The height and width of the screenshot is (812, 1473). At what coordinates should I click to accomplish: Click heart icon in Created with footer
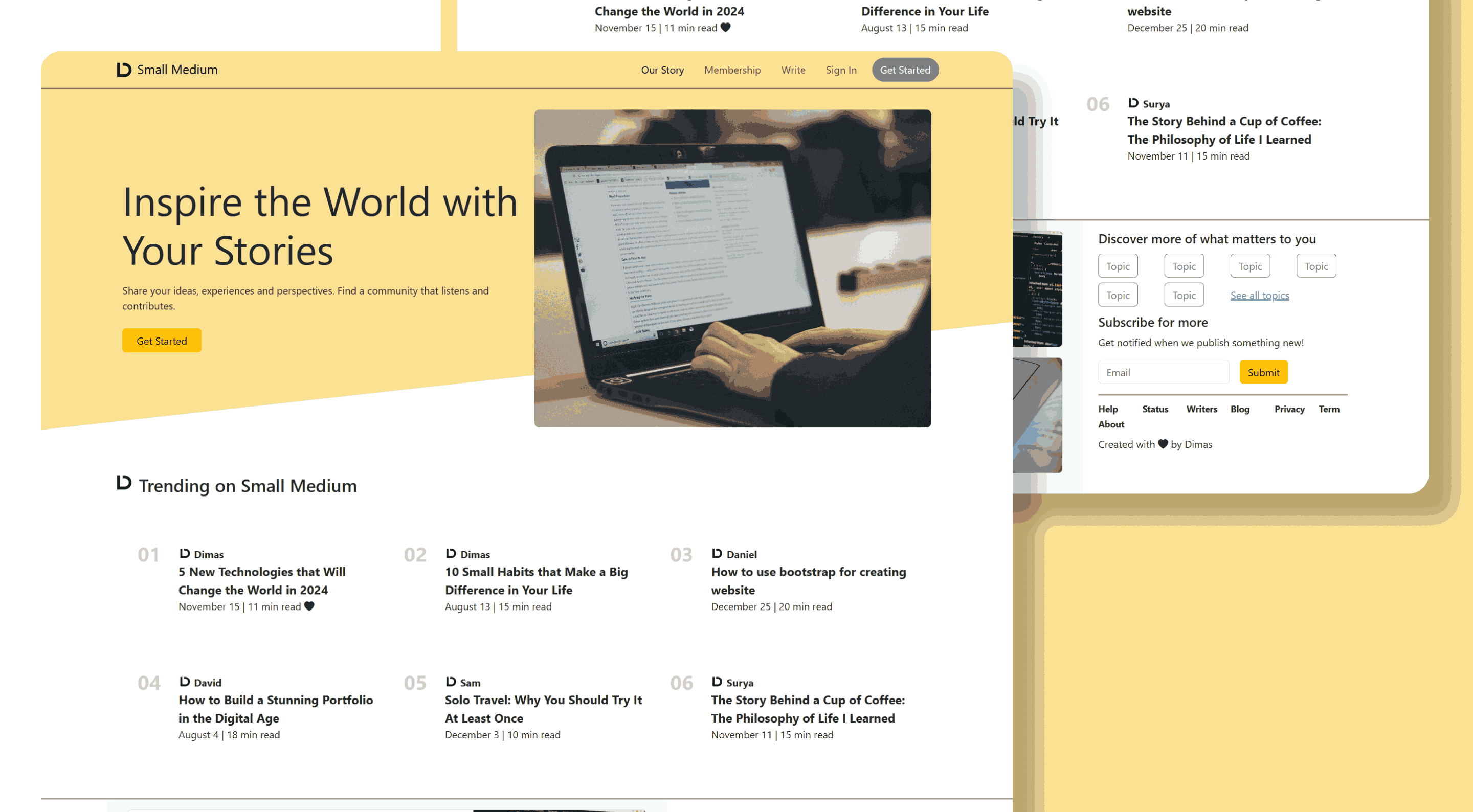[x=1163, y=444]
